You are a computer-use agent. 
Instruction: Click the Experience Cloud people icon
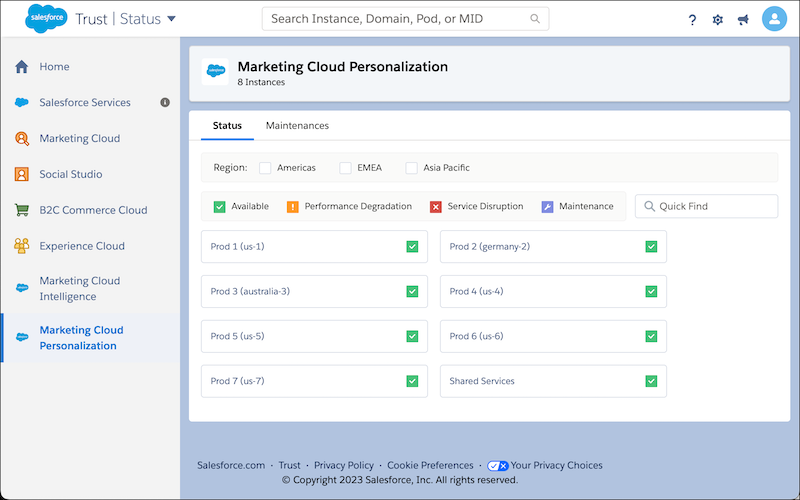[21, 246]
